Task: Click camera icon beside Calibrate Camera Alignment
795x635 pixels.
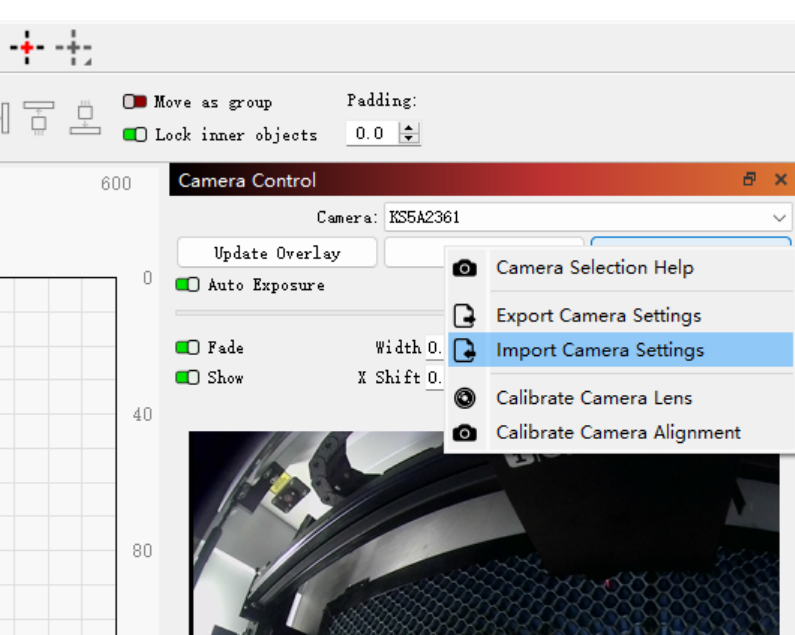Action: [x=464, y=433]
